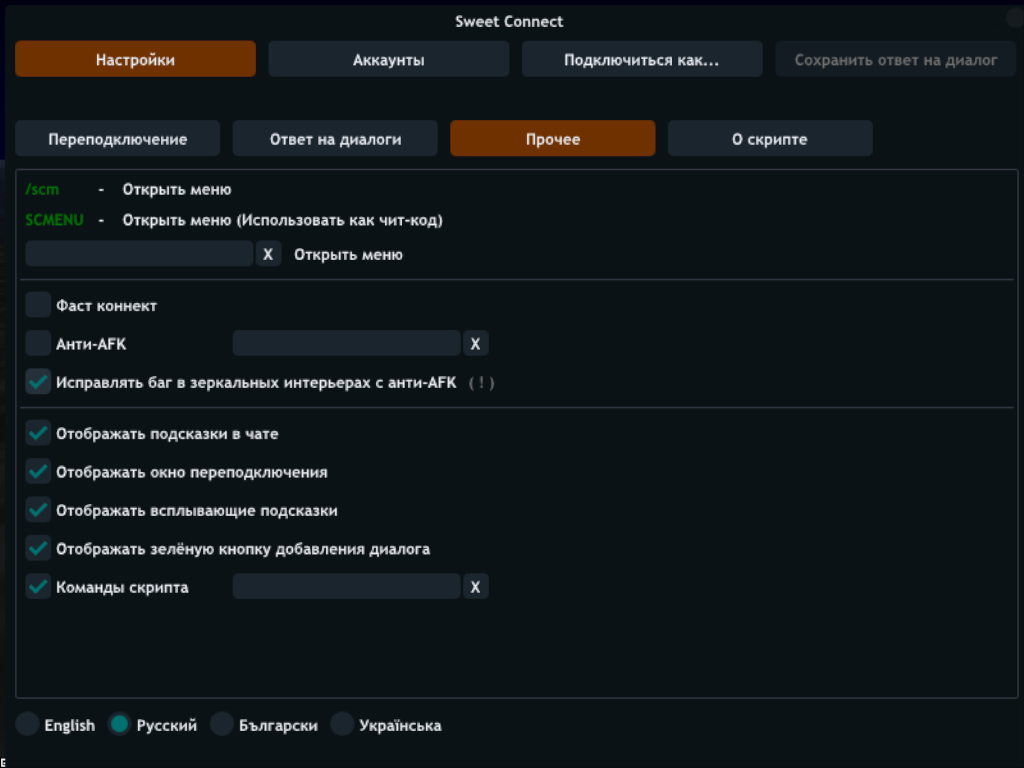Clear the Anti-AFK hotkey with X

[475, 344]
